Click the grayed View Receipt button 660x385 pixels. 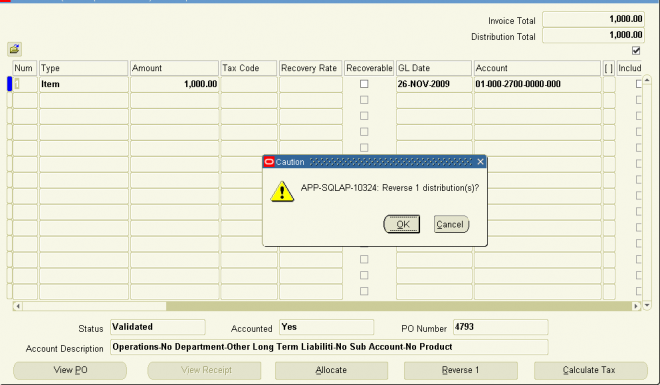[204, 370]
